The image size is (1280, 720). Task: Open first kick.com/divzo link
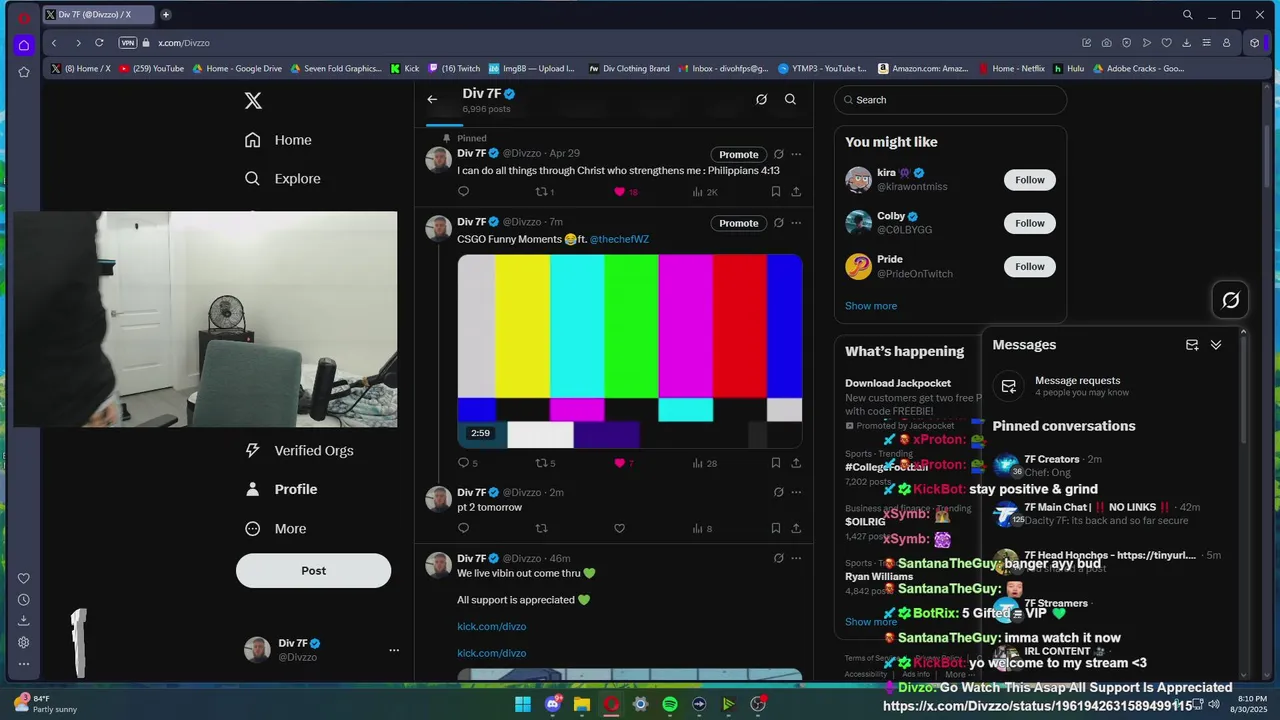point(491,627)
